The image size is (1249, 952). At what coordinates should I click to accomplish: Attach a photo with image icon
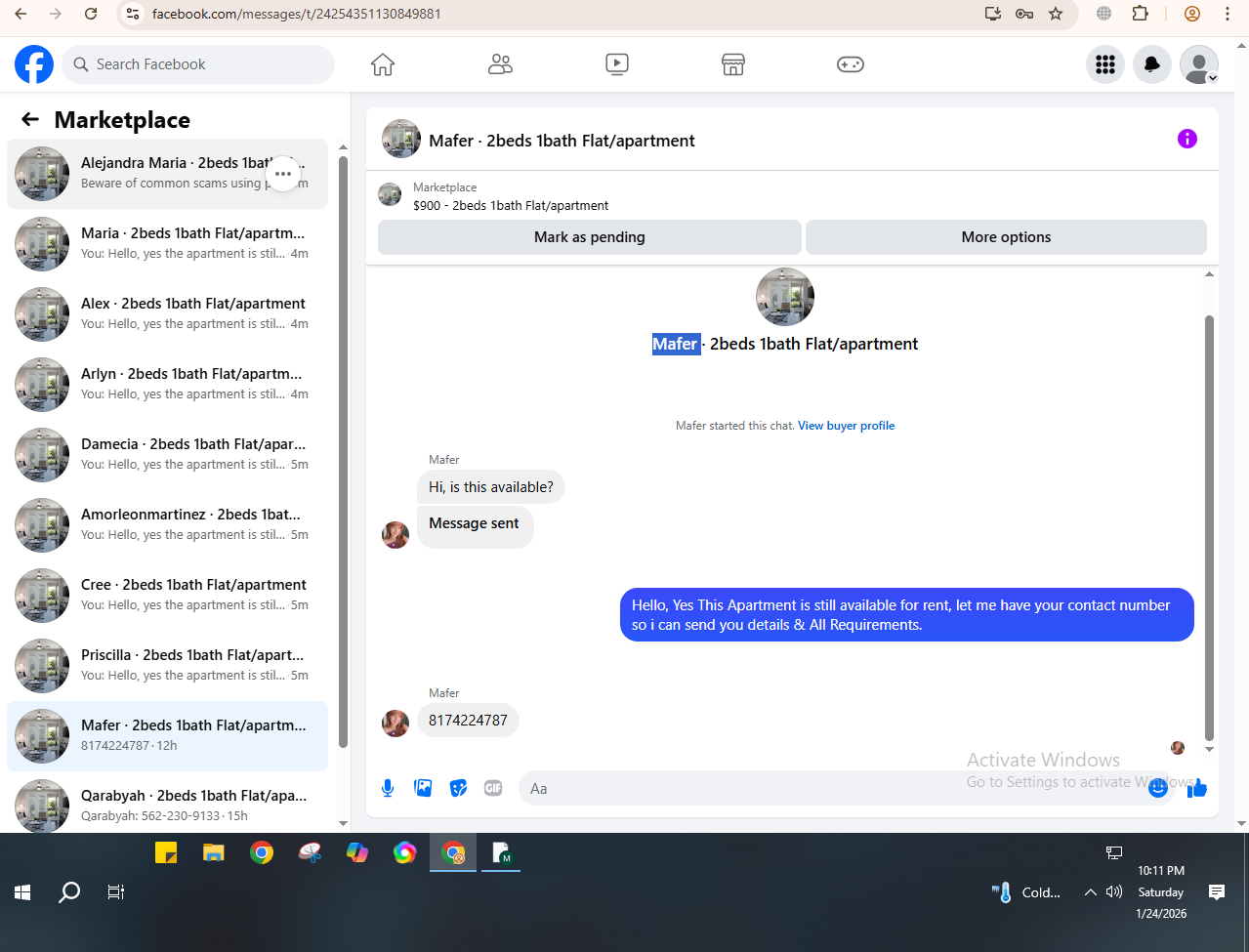point(423,788)
